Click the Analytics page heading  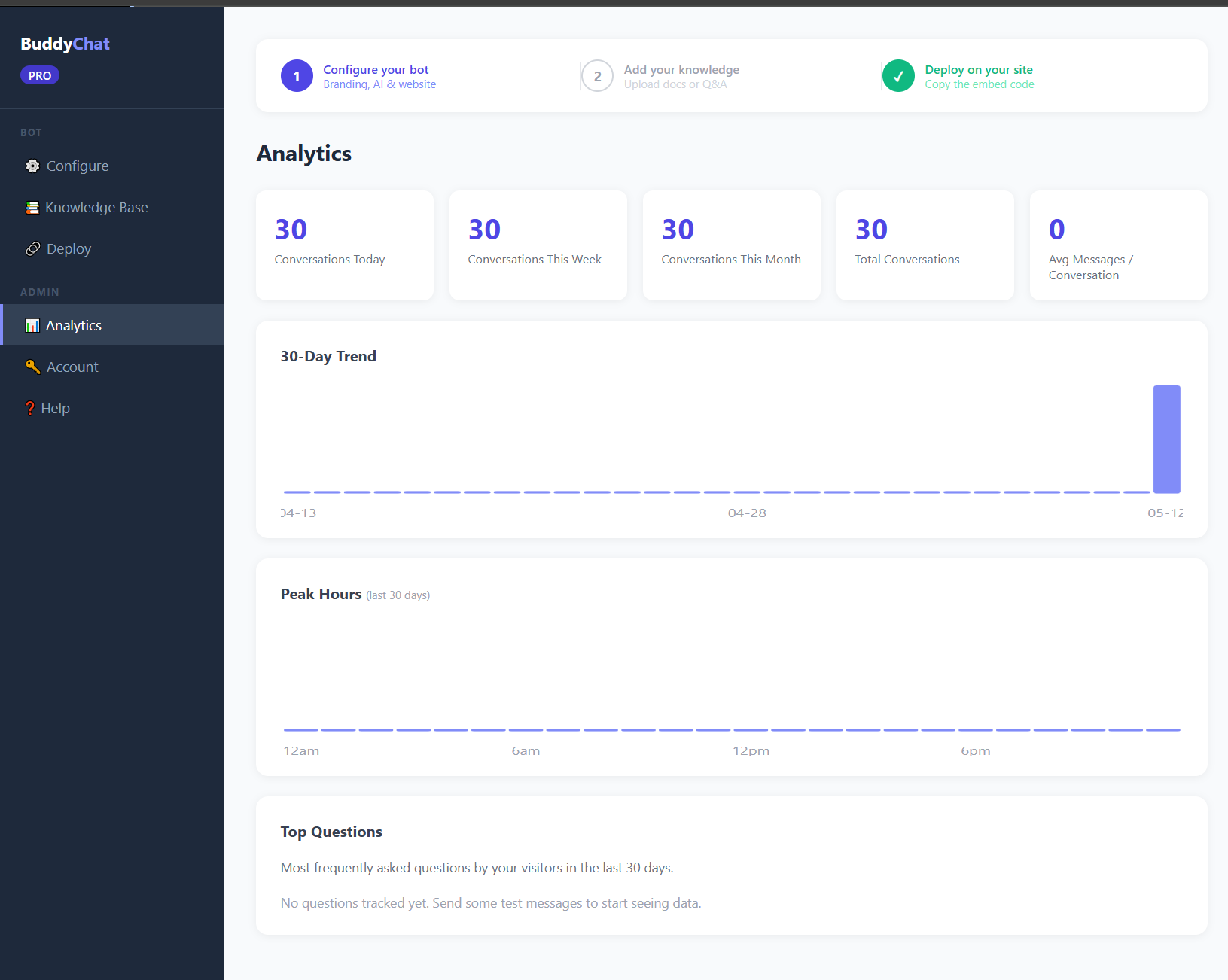point(304,154)
